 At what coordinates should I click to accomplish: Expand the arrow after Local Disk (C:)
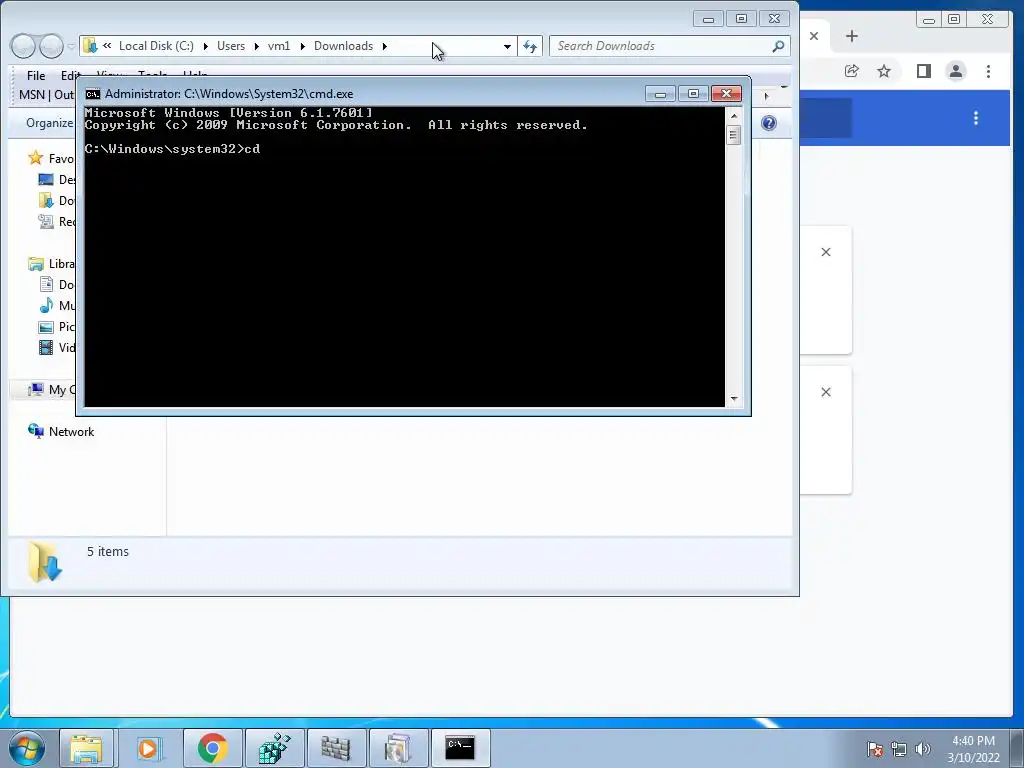tap(206, 46)
